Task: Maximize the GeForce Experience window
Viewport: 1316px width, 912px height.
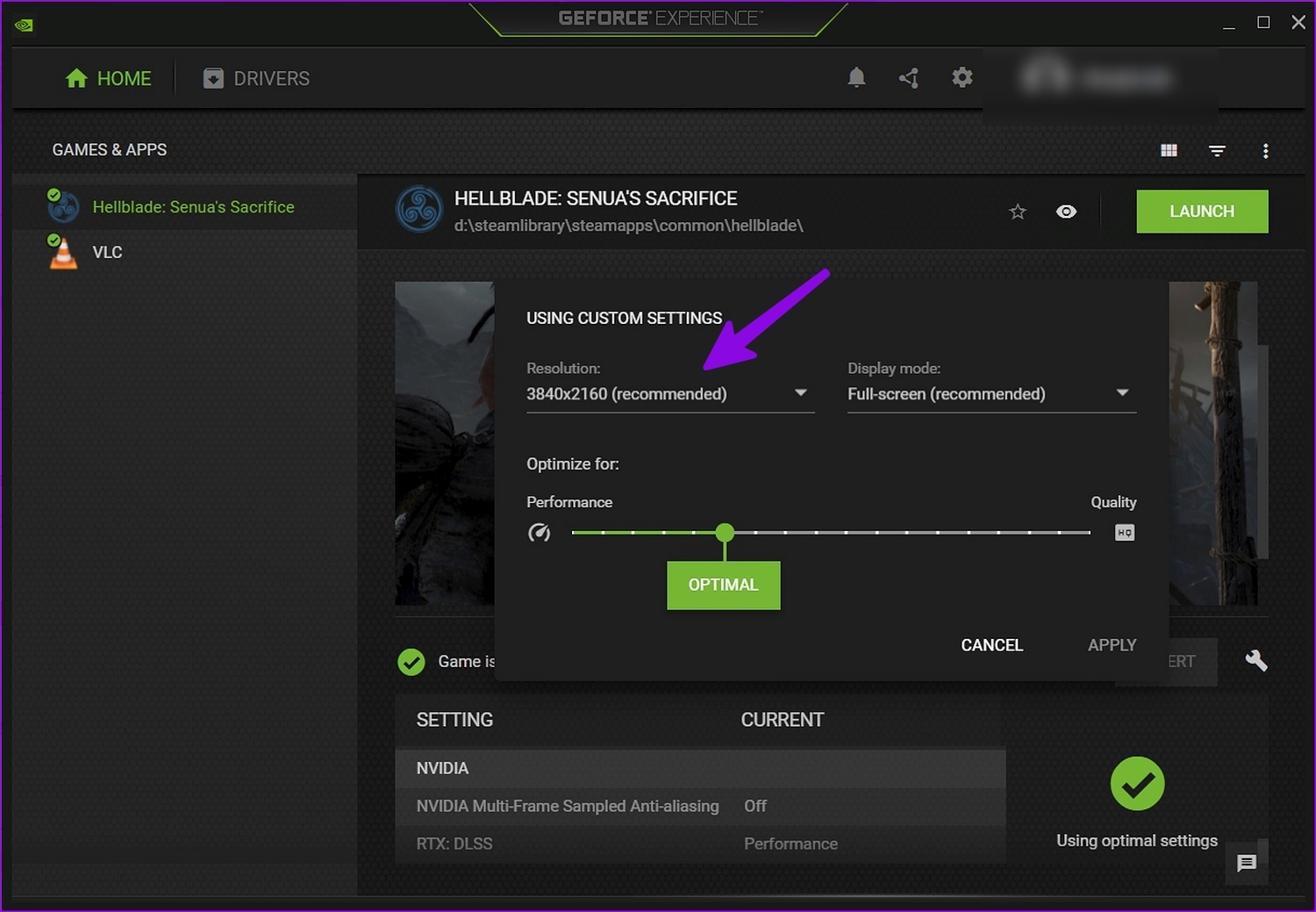Action: [x=1263, y=23]
